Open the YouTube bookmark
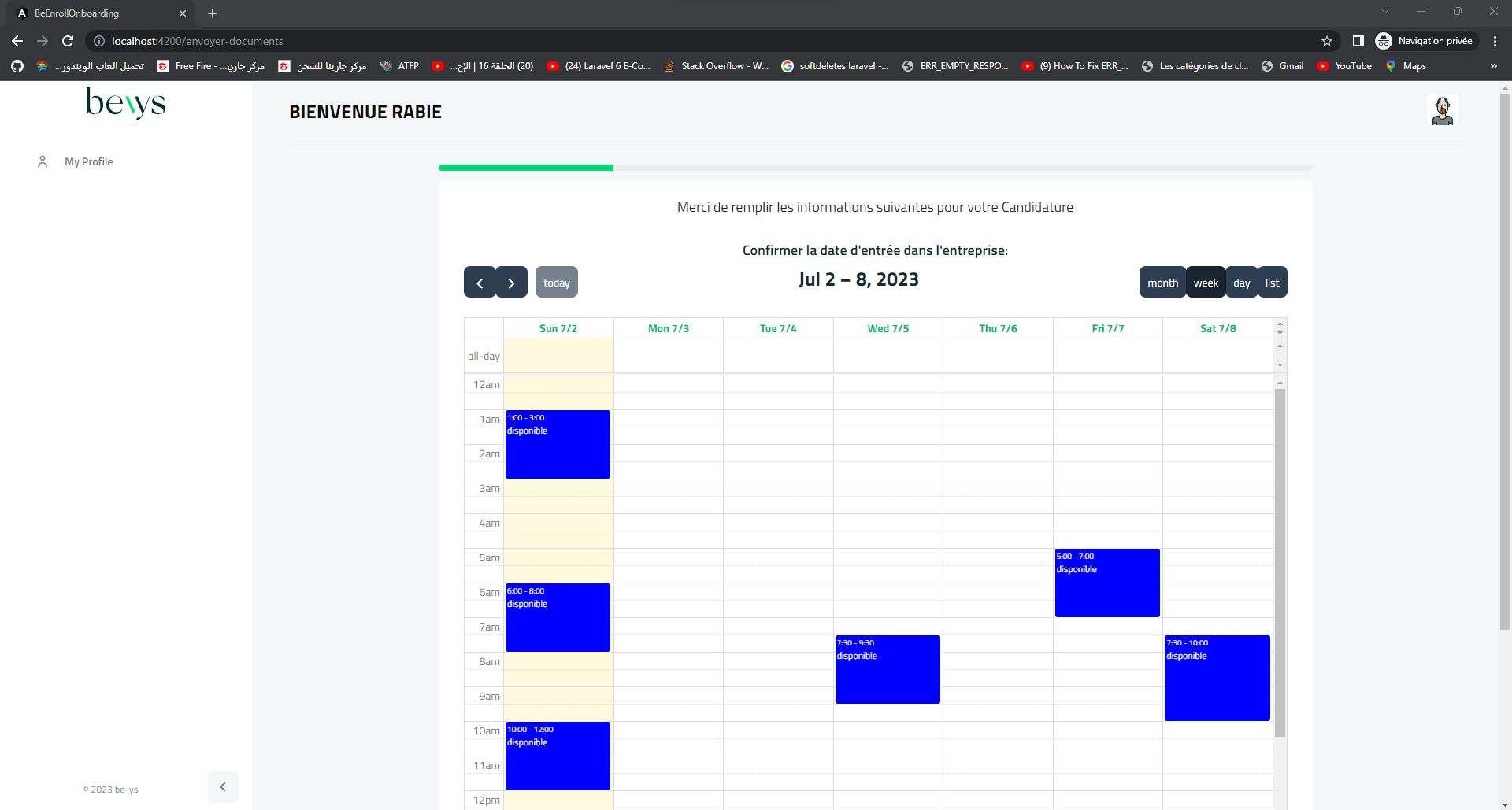 (x=1344, y=66)
